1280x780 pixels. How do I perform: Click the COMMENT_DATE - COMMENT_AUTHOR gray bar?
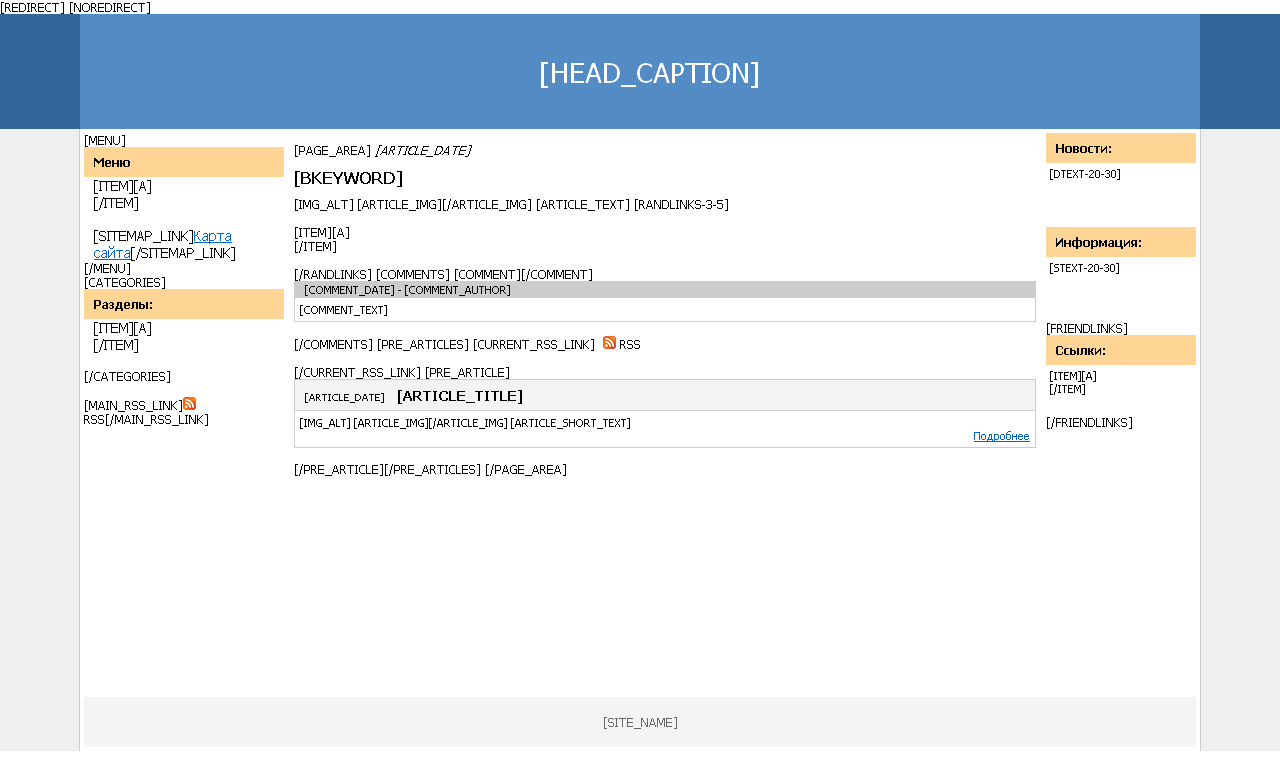665,290
